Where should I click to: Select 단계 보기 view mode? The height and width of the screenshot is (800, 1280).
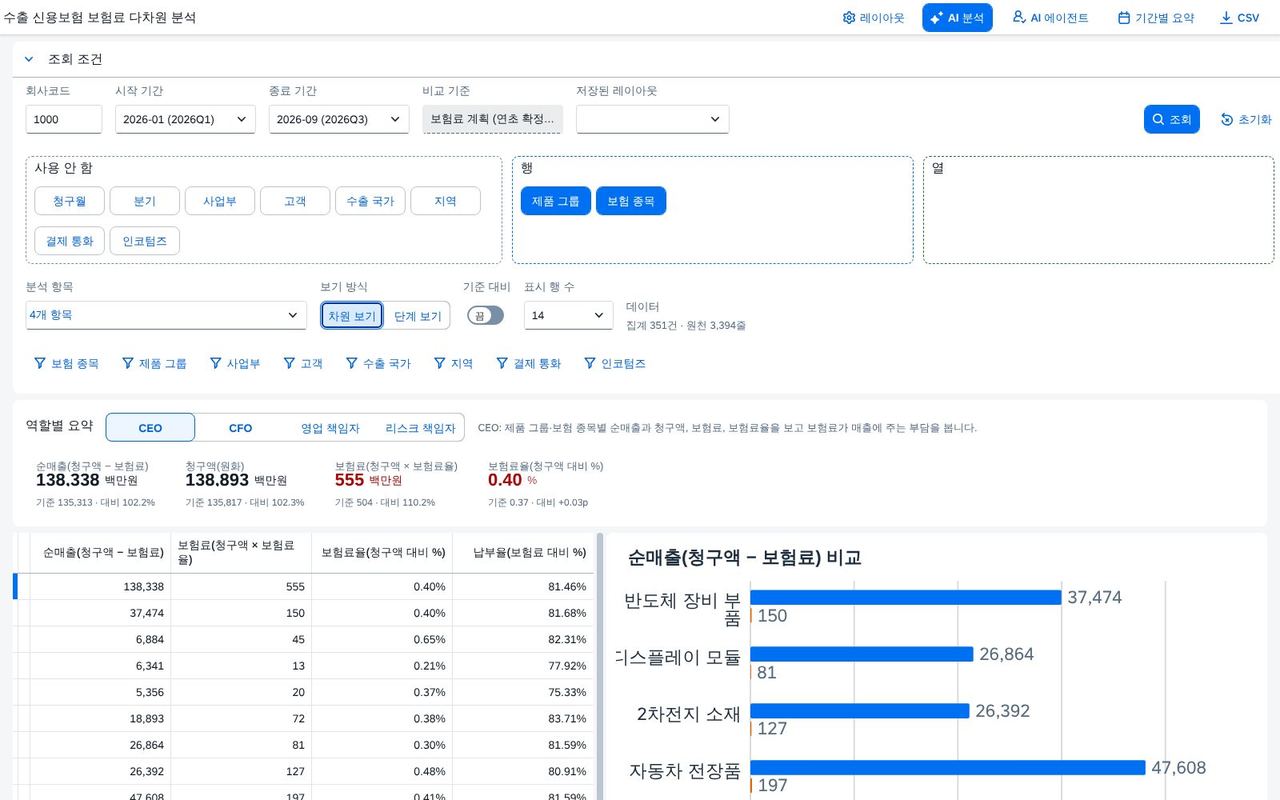tap(417, 316)
